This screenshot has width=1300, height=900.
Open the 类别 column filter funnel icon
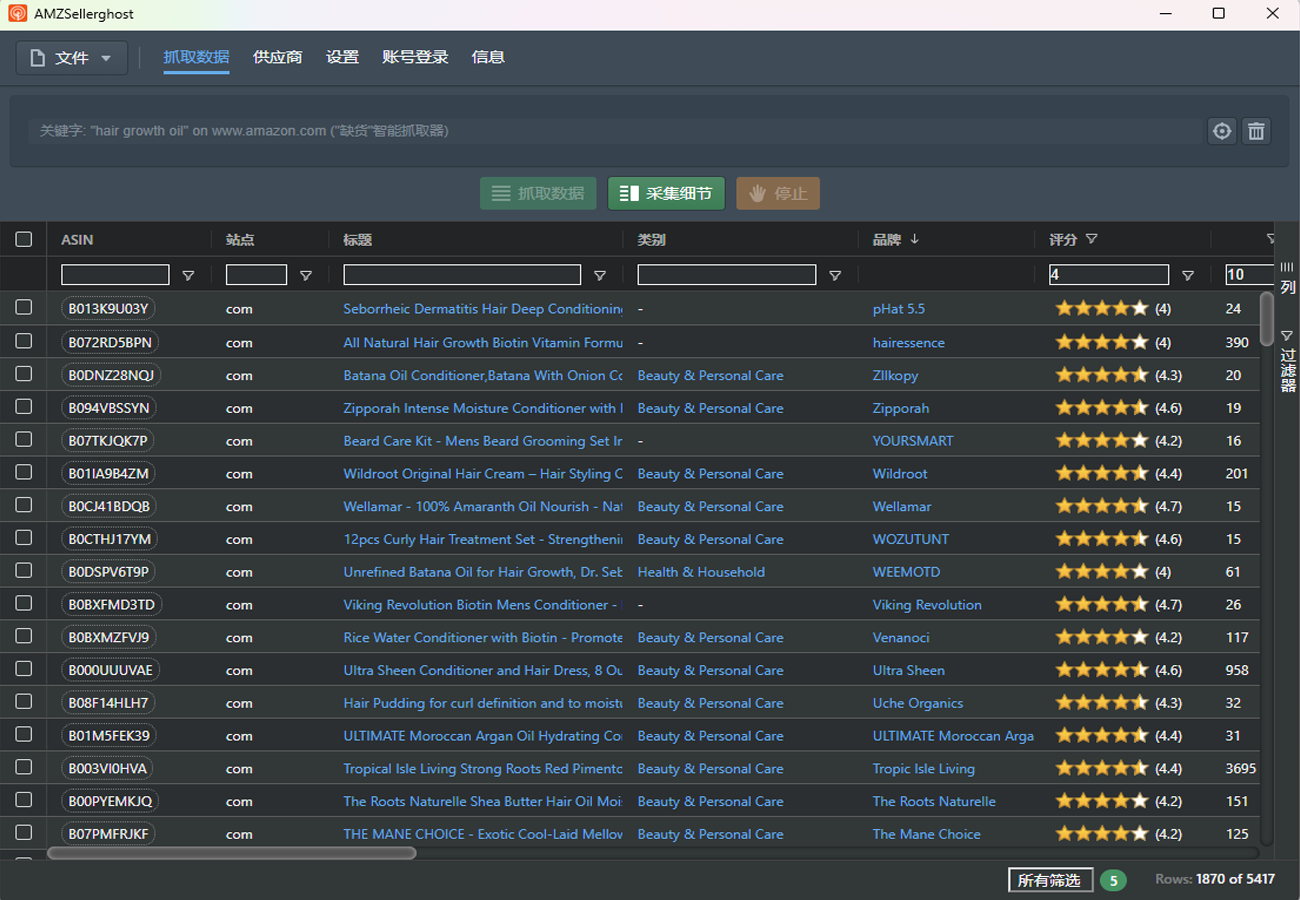pos(835,276)
